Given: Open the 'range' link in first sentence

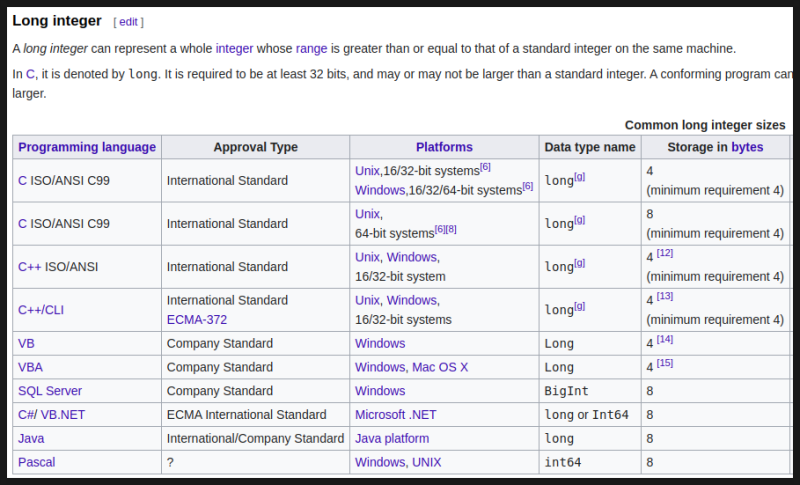Looking at the screenshot, I should tap(311, 48).
